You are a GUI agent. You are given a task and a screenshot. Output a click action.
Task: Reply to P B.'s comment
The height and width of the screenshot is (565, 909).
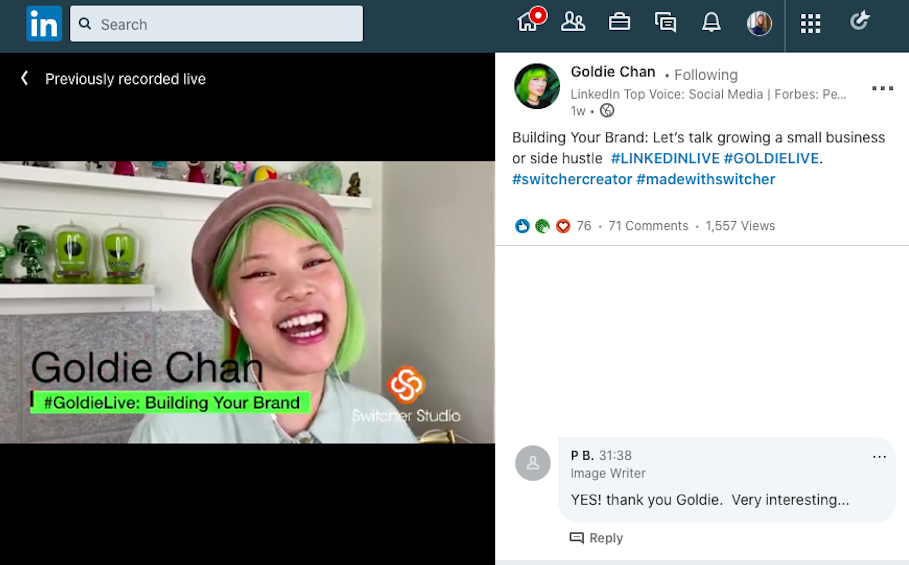[x=597, y=538]
